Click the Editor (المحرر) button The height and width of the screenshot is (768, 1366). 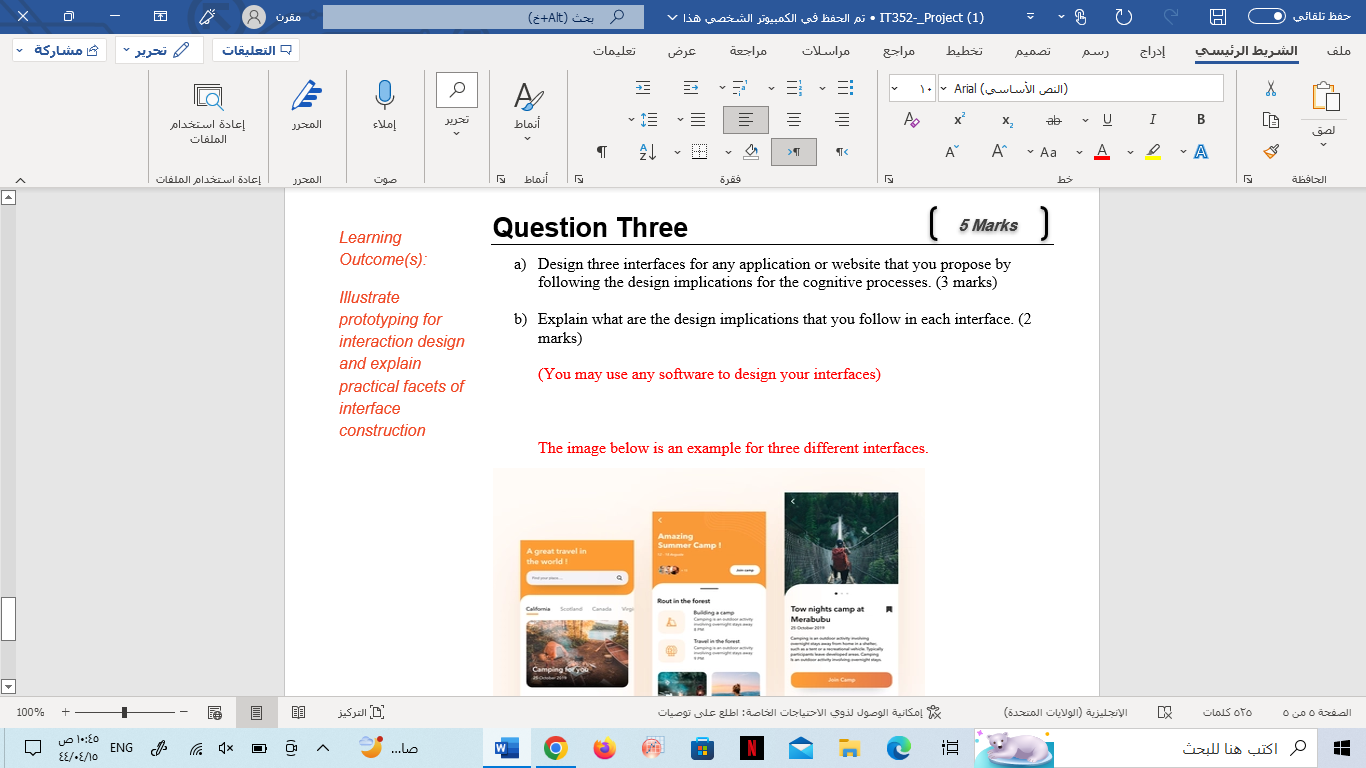pyautogui.click(x=307, y=106)
